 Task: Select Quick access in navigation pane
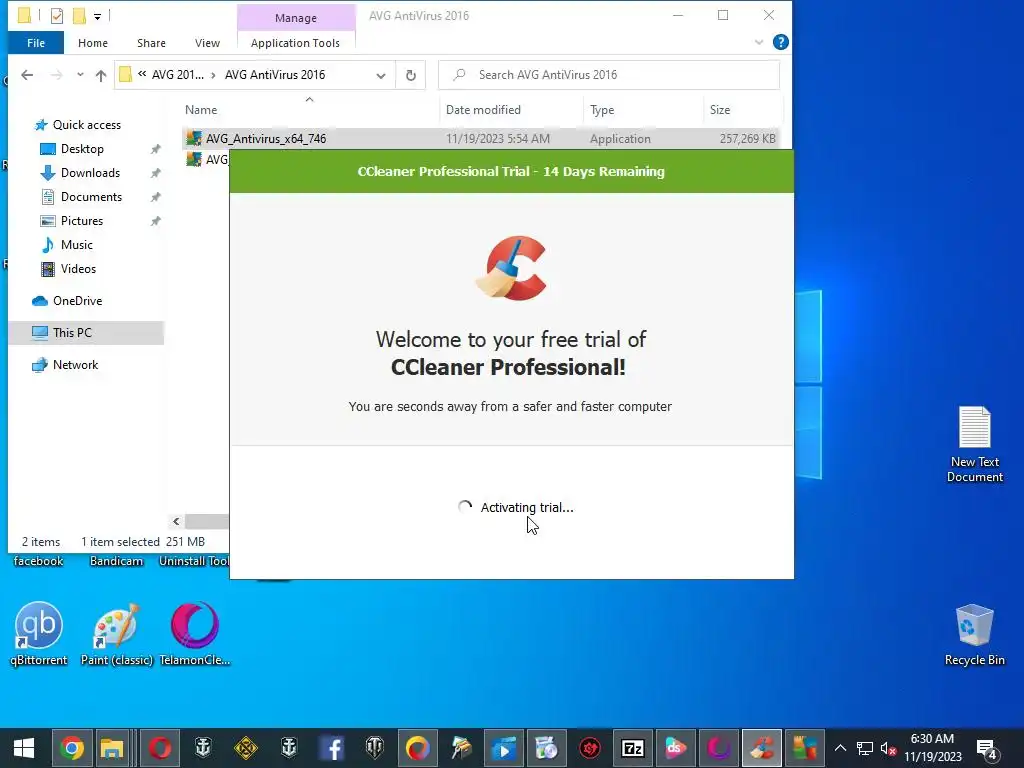pos(86,125)
